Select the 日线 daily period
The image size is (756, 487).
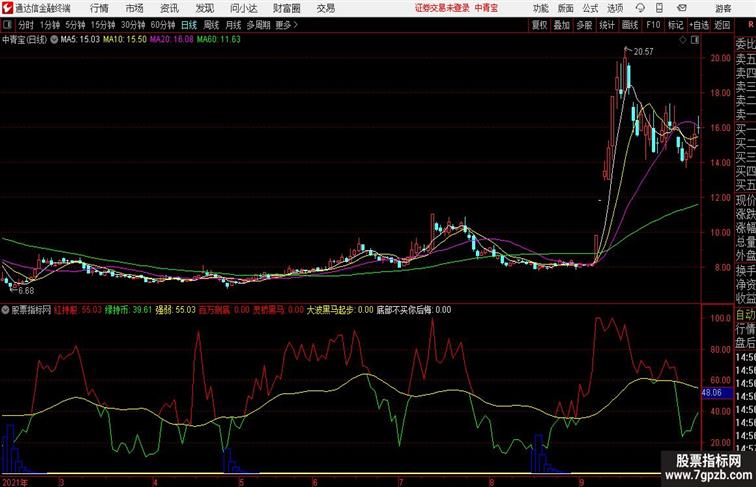click(189, 25)
